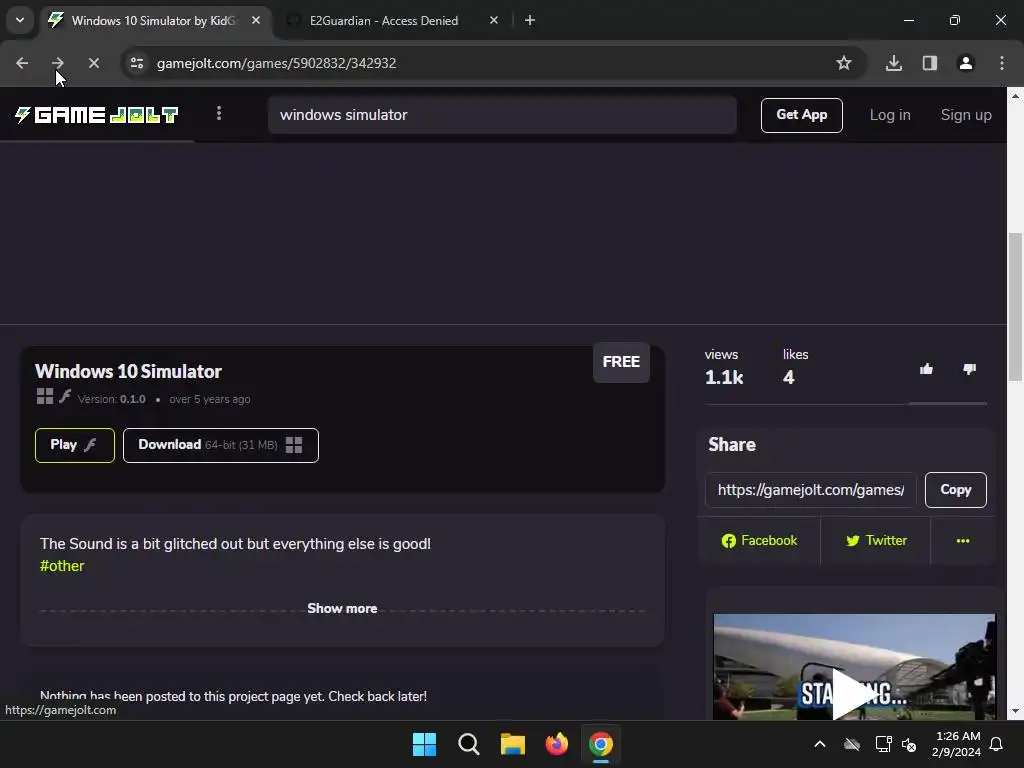Expand the tab search dropdown
1024x768 pixels.
20,20
